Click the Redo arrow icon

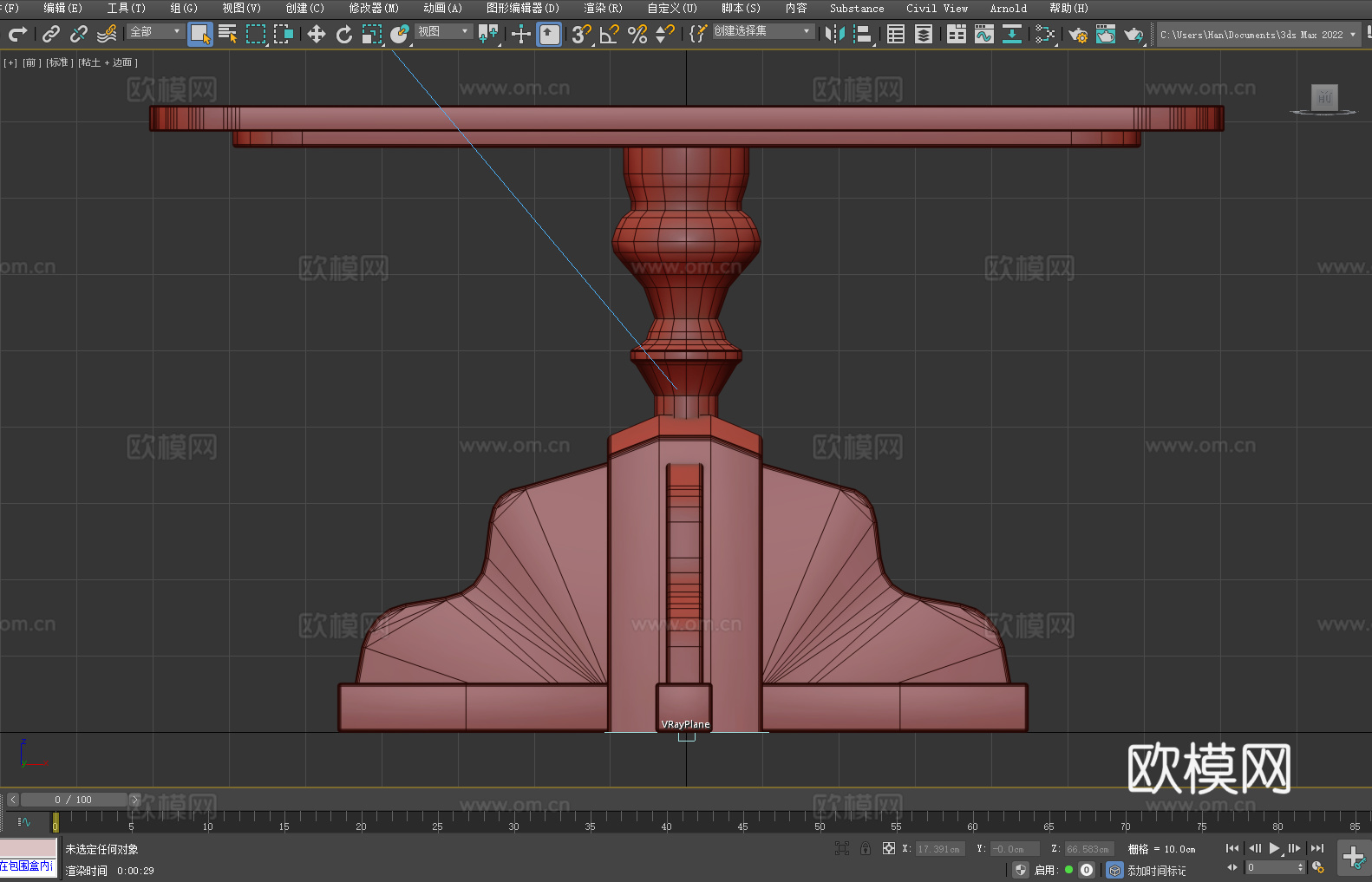[16, 34]
